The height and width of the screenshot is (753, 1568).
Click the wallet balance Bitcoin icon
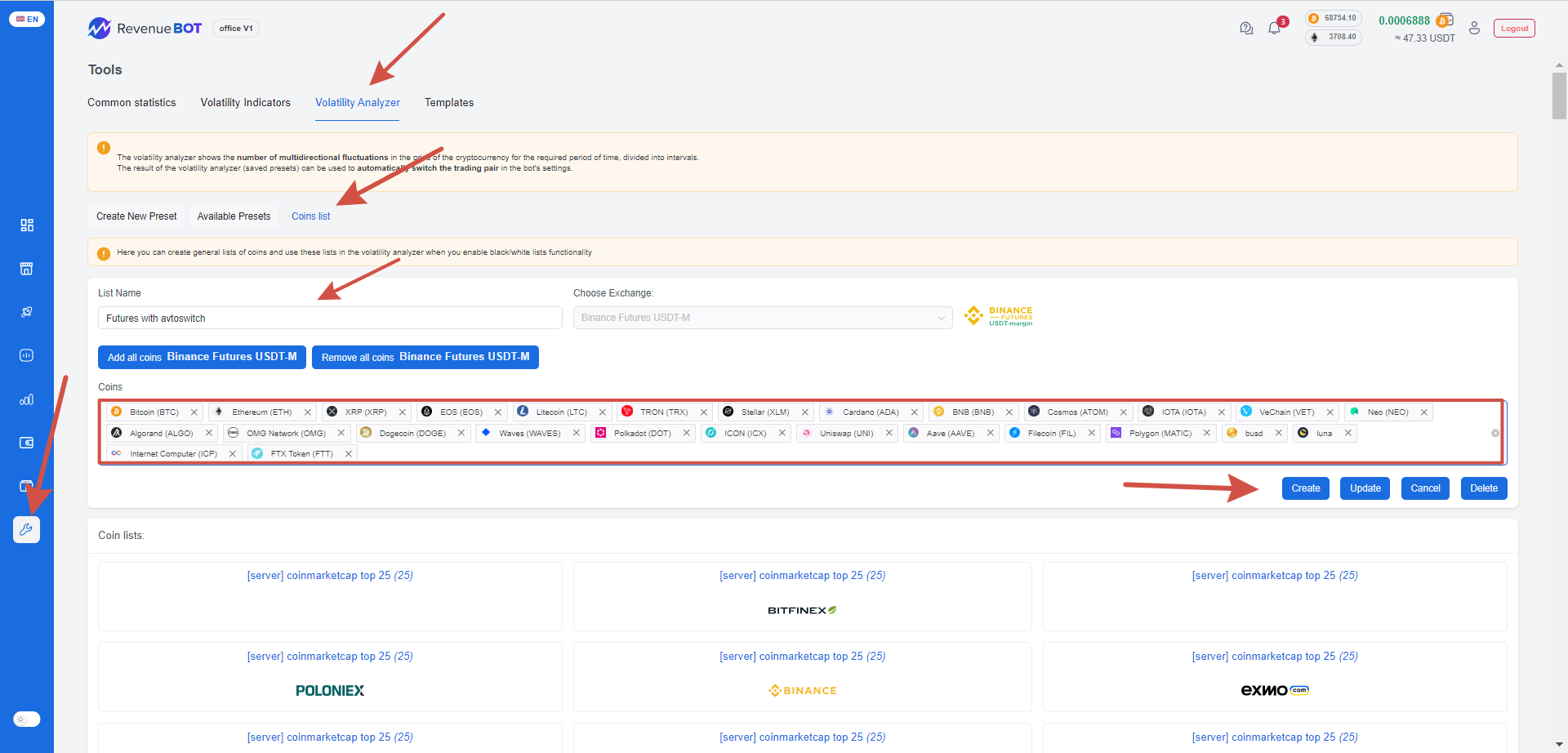pyautogui.click(x=1444, y=20)
